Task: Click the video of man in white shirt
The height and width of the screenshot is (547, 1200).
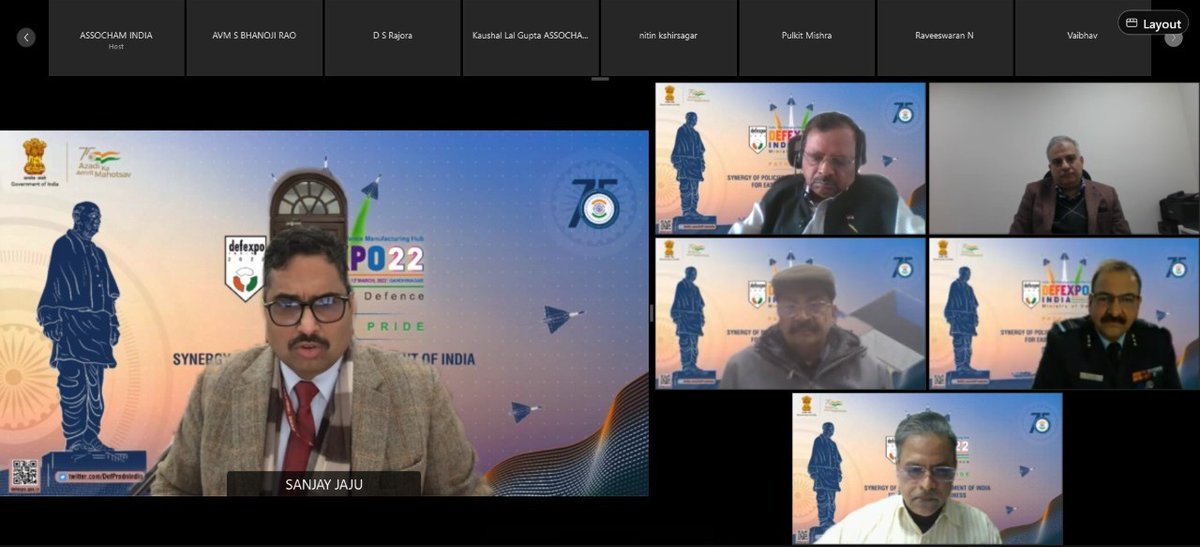Action: tap(927, 468)
